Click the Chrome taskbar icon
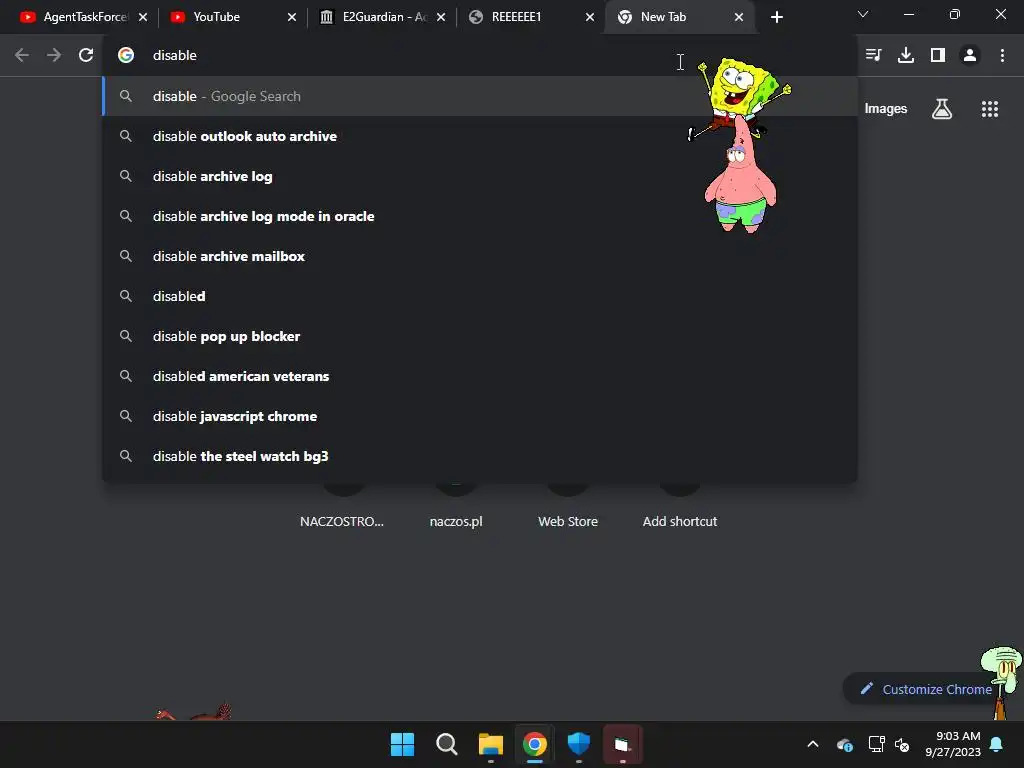This screenshot has width=1024, height=768. [x=535, y=744]
